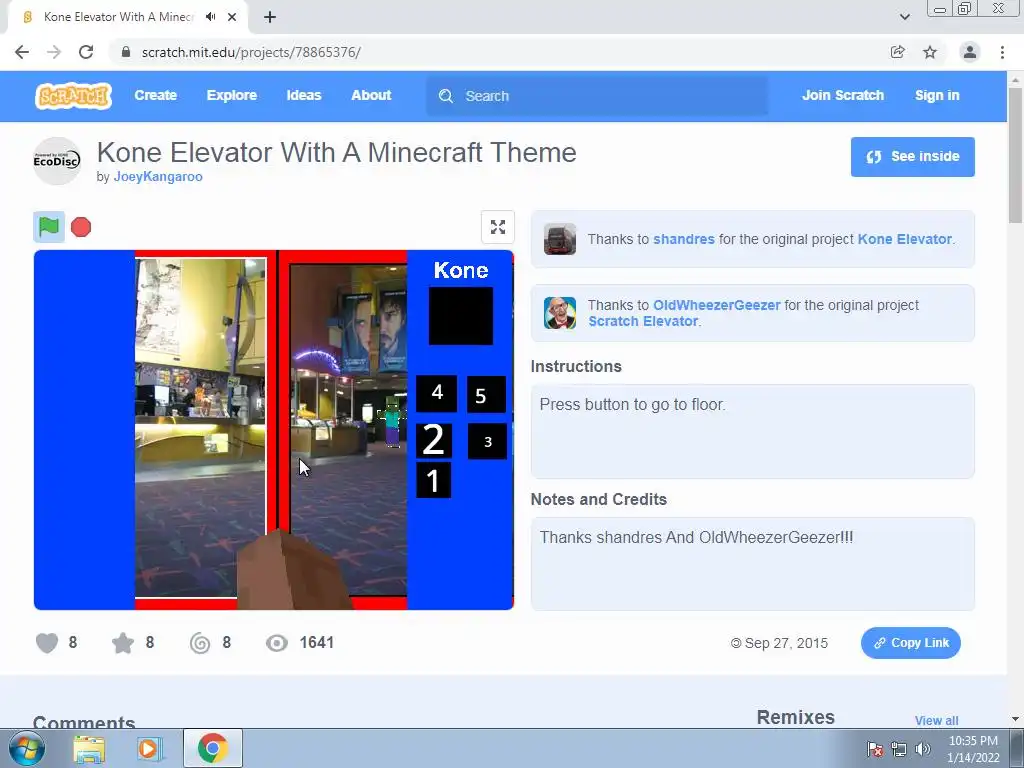View site information via the lock icon
This screenshot has width=1024, height=768.
tap(126, 52)
